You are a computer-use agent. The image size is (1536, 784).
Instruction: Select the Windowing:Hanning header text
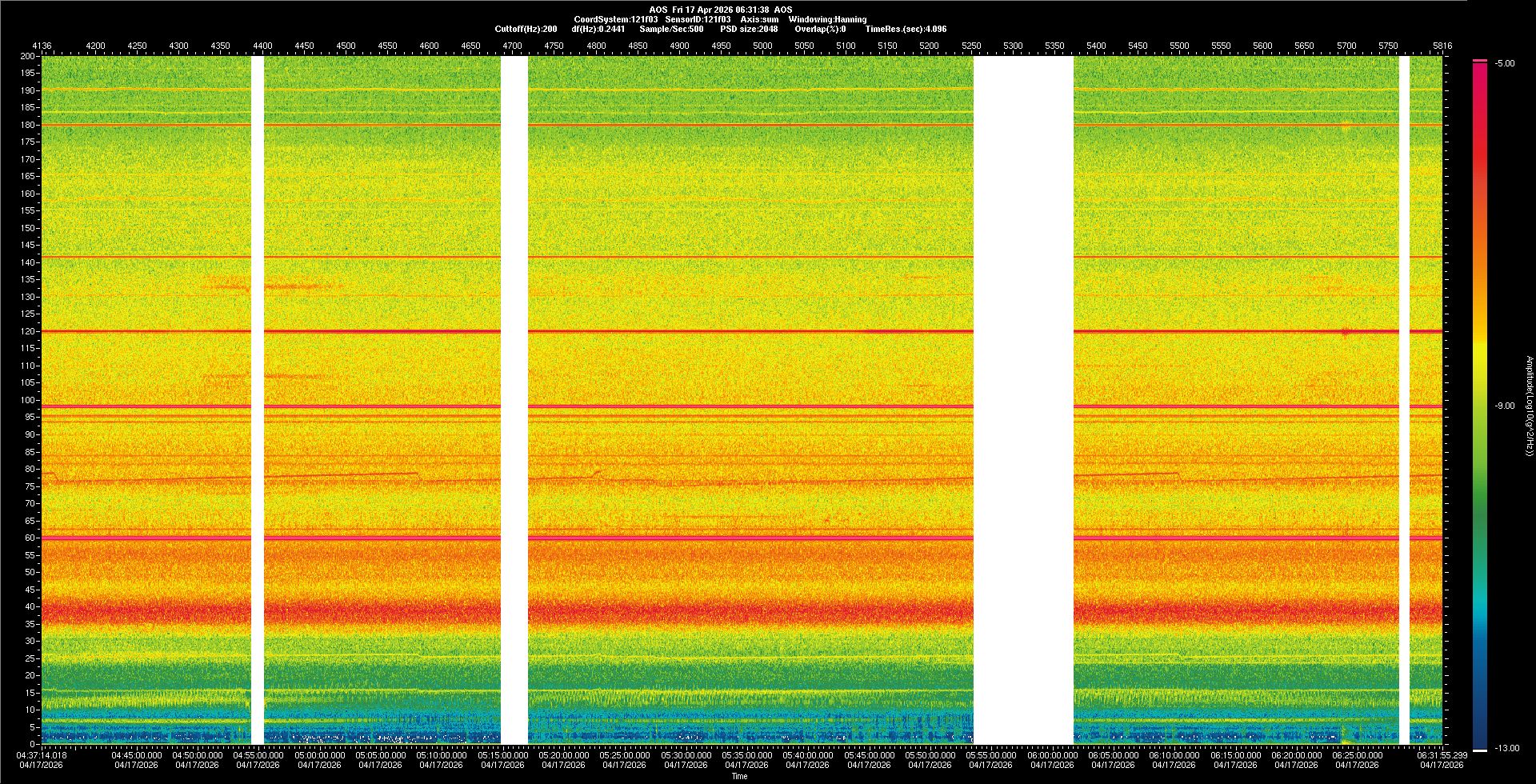click(827, 19)
